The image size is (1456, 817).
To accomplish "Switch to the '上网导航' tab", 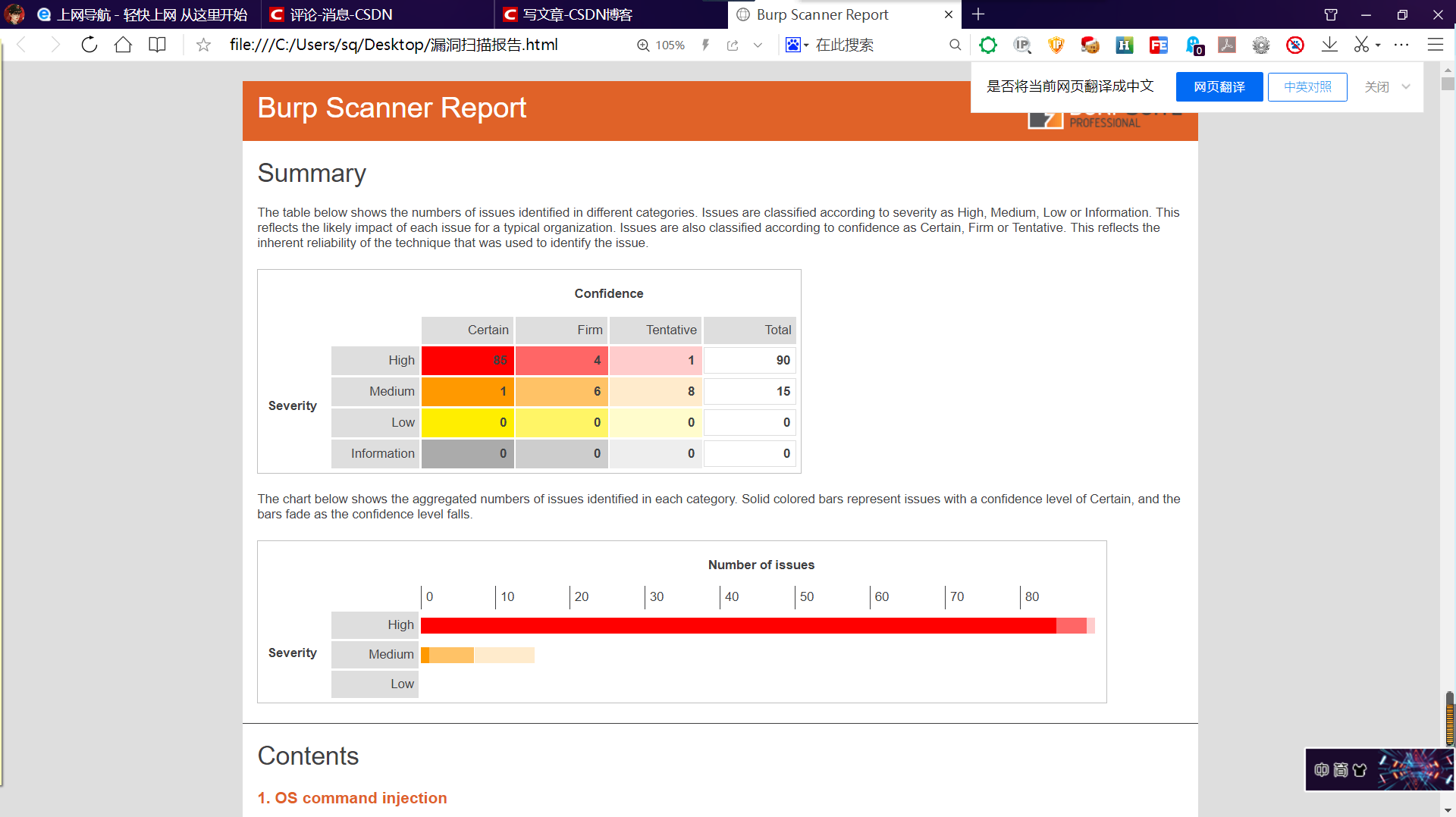I will 144,14.
